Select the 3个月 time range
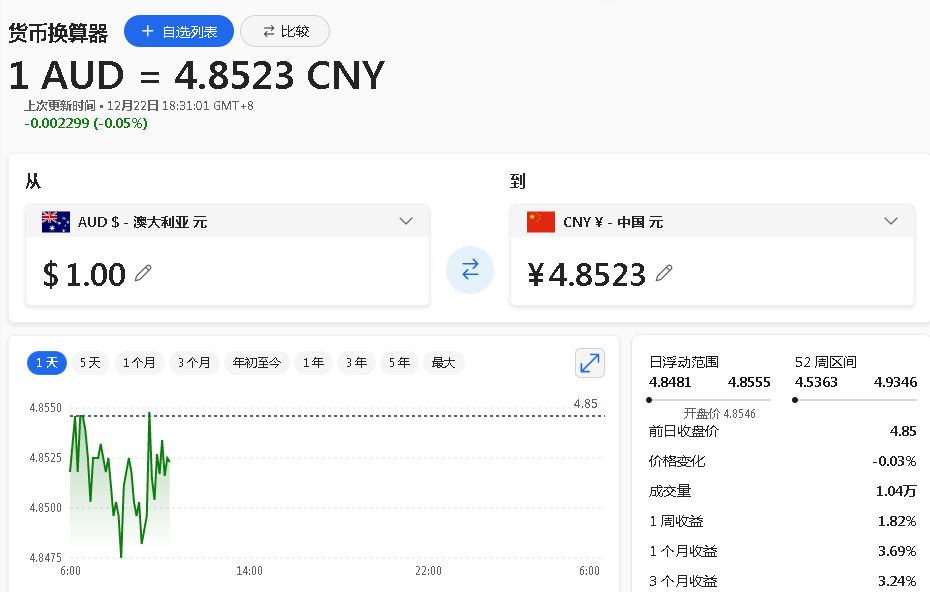930x592 pixels. [194, 363]
